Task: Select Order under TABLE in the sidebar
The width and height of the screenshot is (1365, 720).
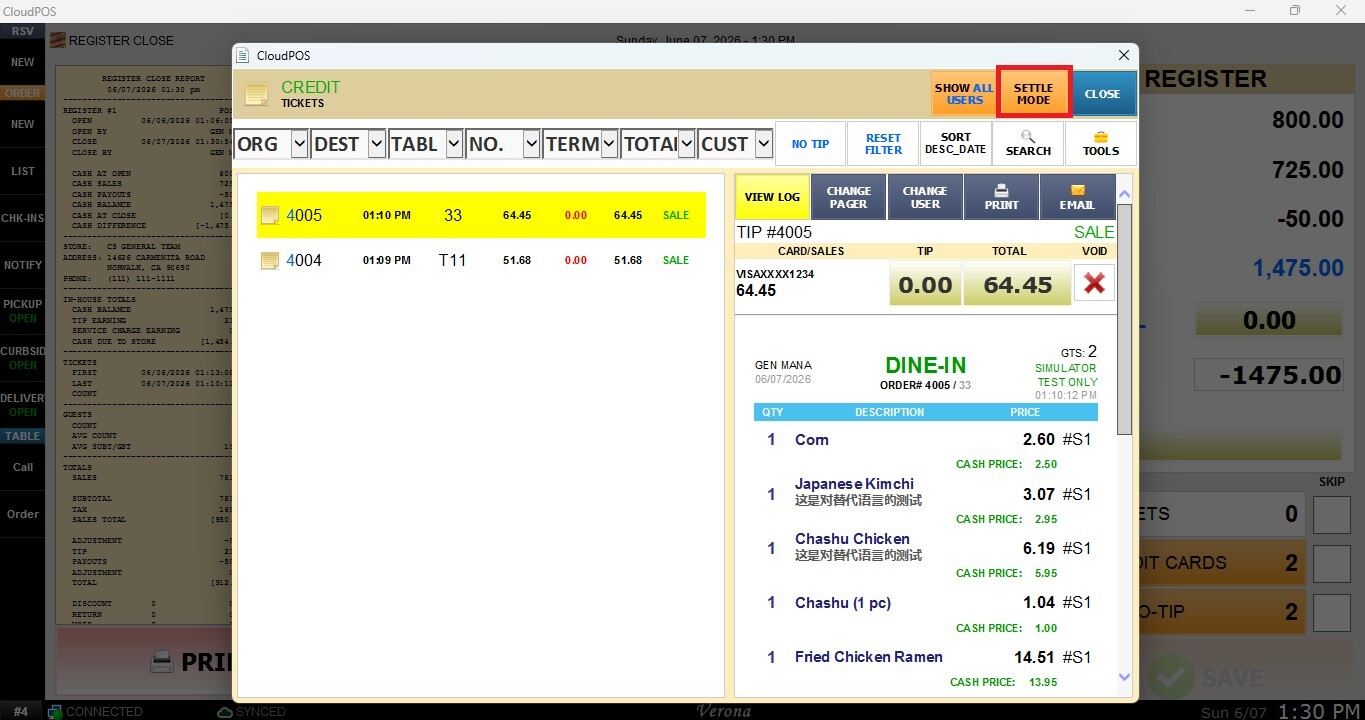Action: 22,514
